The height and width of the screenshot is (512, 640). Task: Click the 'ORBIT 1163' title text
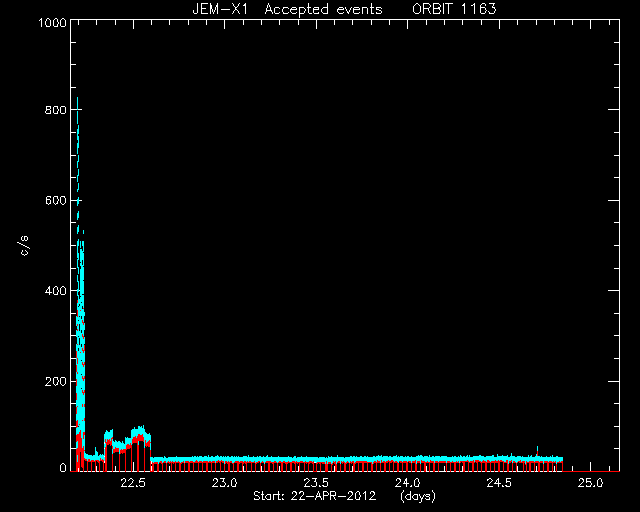click(x=454, y=9)
